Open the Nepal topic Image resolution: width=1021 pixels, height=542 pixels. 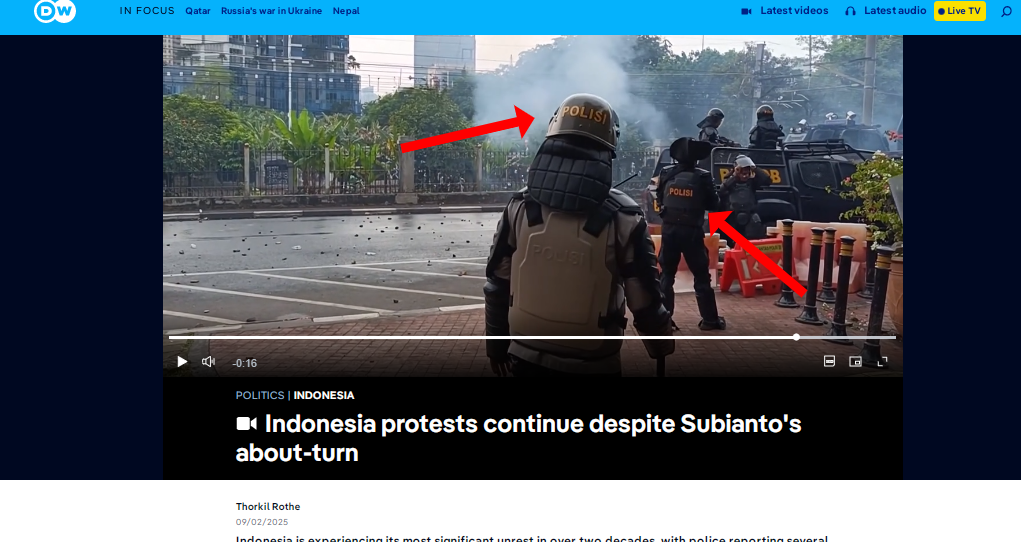[346, 11]
